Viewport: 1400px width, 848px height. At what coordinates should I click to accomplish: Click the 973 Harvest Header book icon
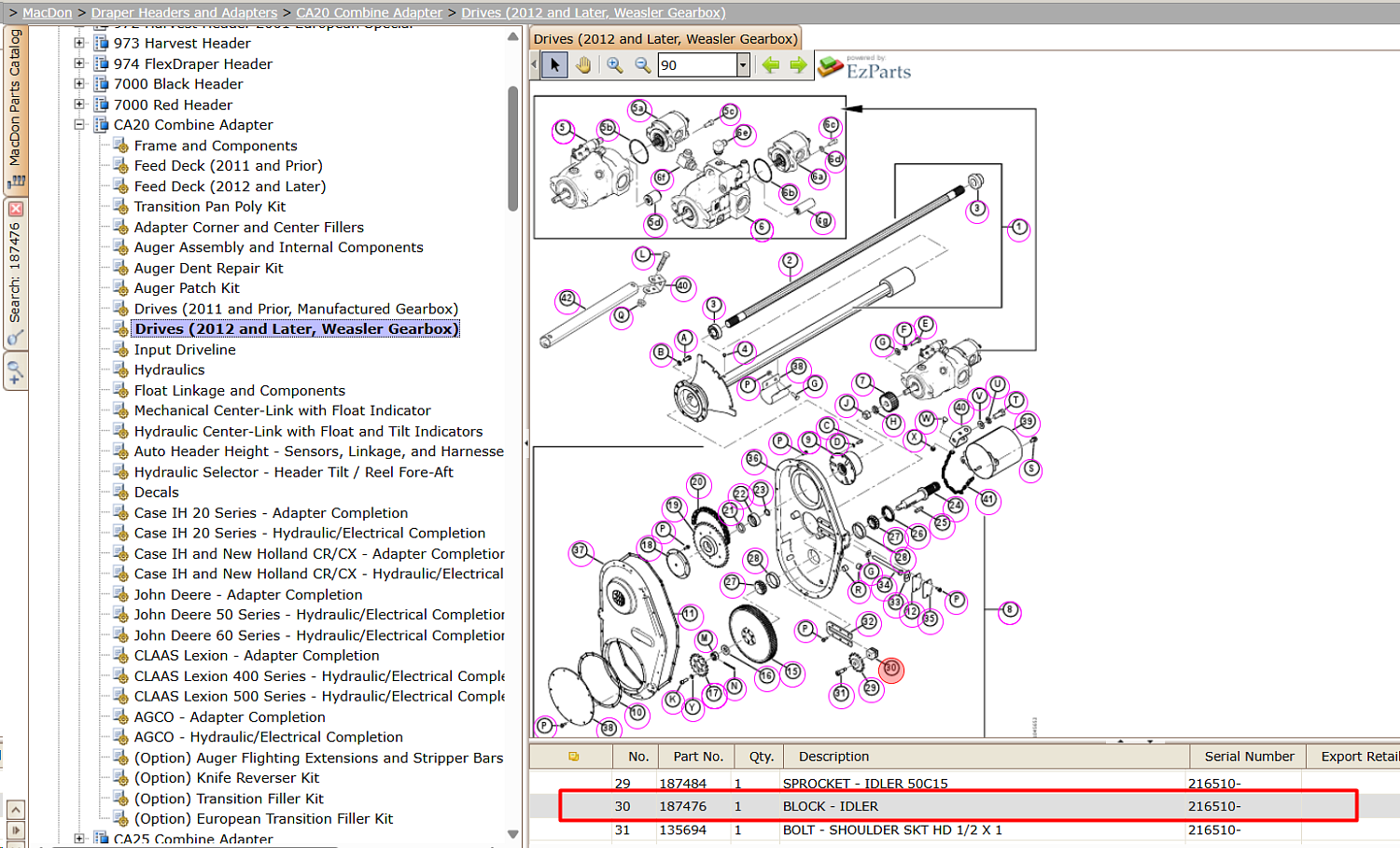(x=101, y=43)
